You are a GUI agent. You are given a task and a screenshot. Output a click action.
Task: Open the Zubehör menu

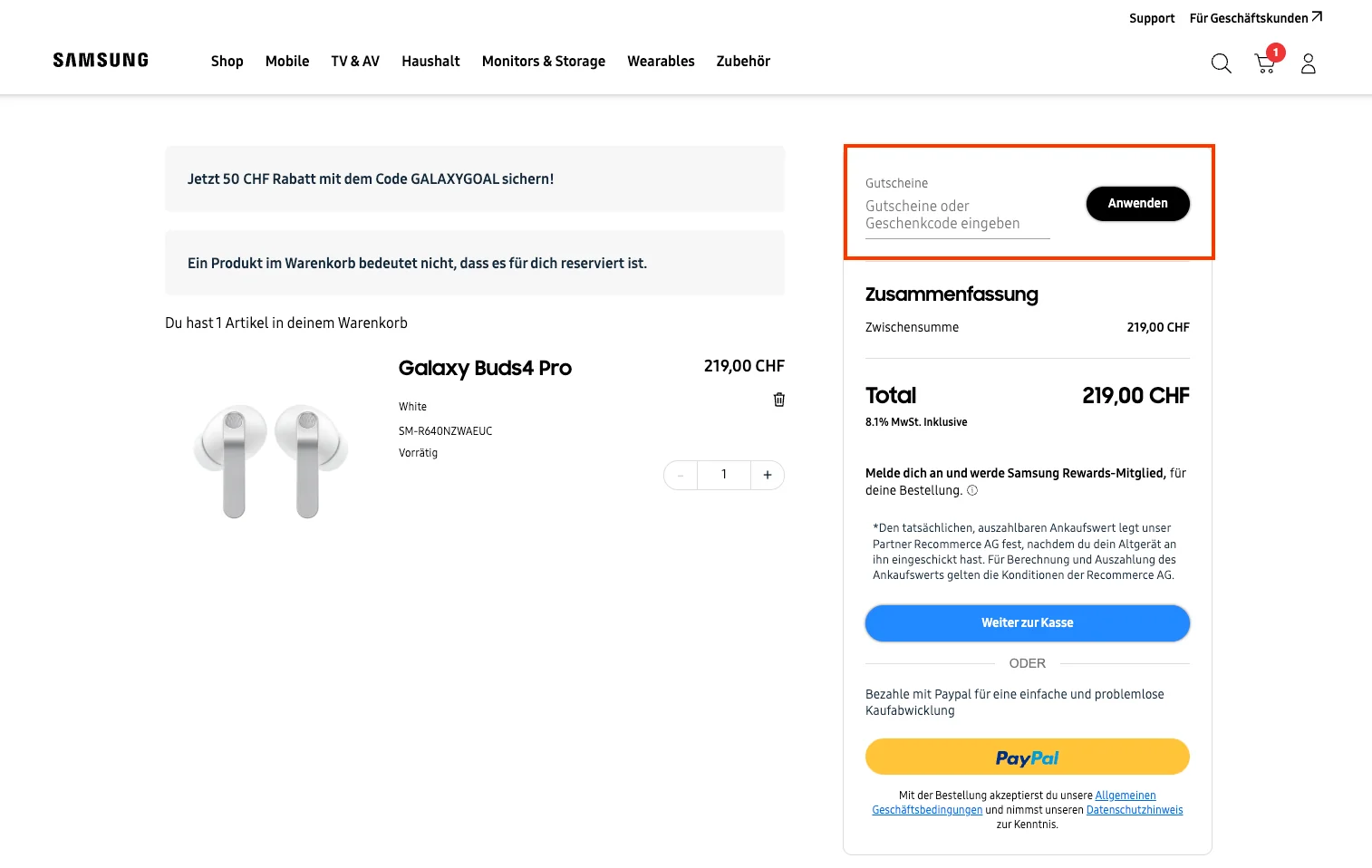743,61
